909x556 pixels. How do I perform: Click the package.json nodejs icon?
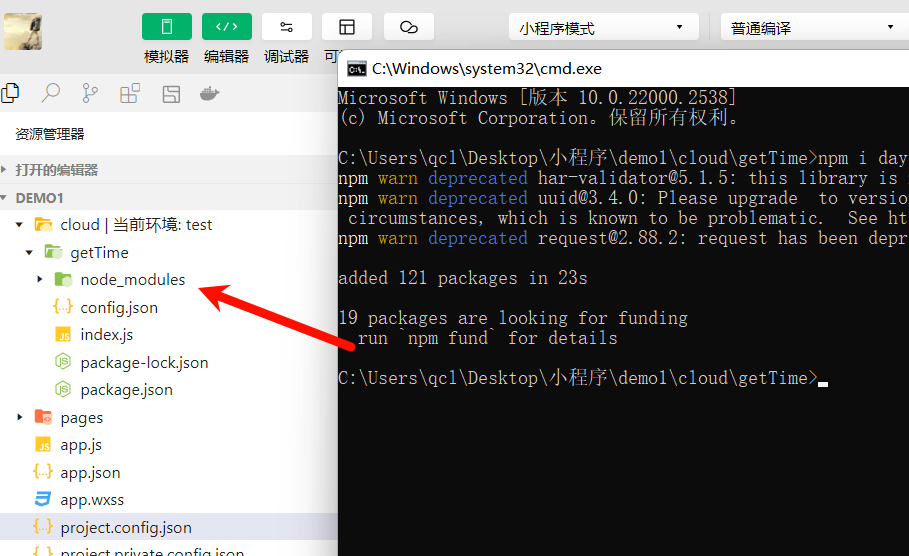(63, 389)
